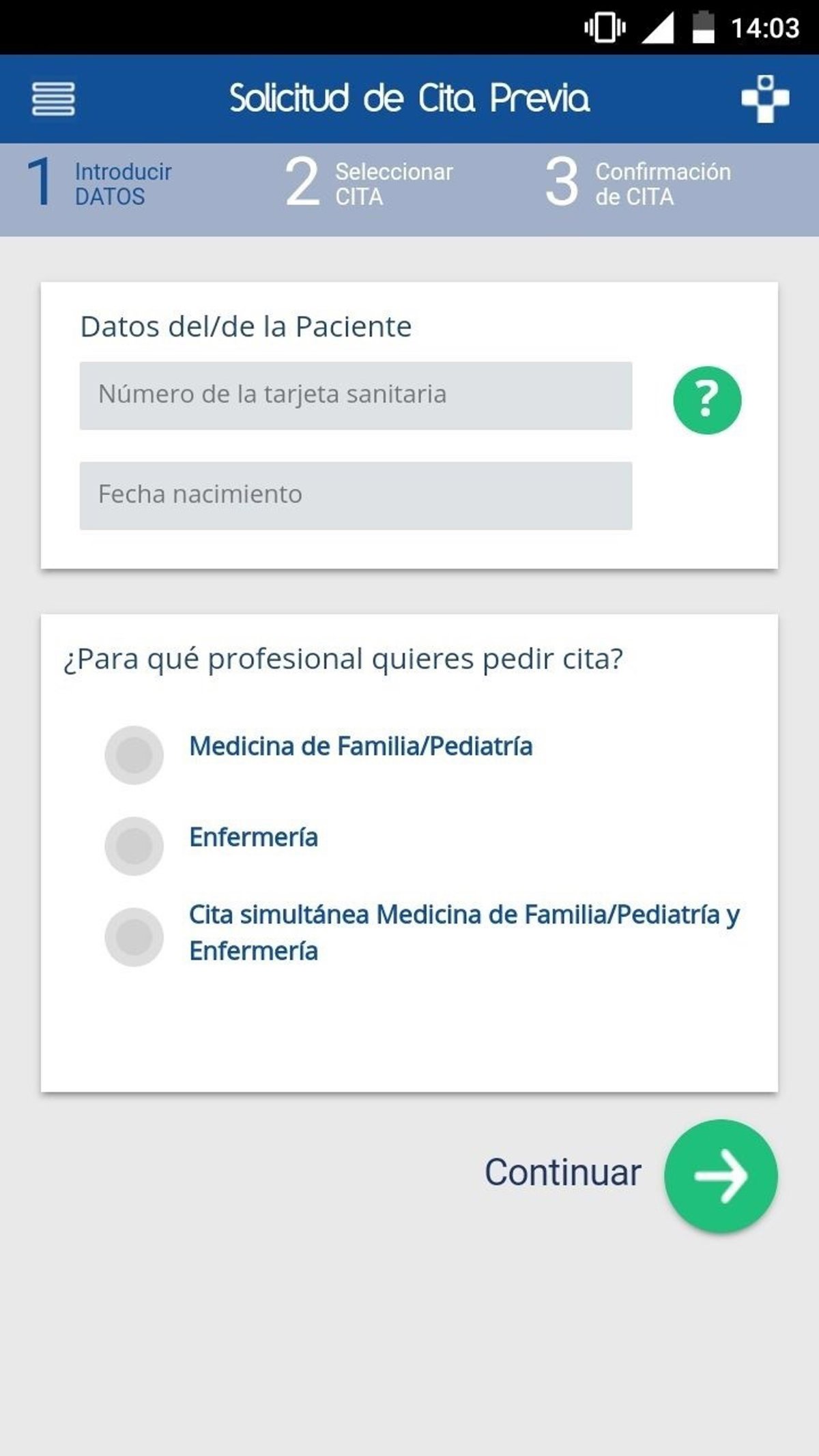The width and height of the screenshot is (819, 1456).
Task: Select the Cita simultánea radio option
Action: [134, 937]
